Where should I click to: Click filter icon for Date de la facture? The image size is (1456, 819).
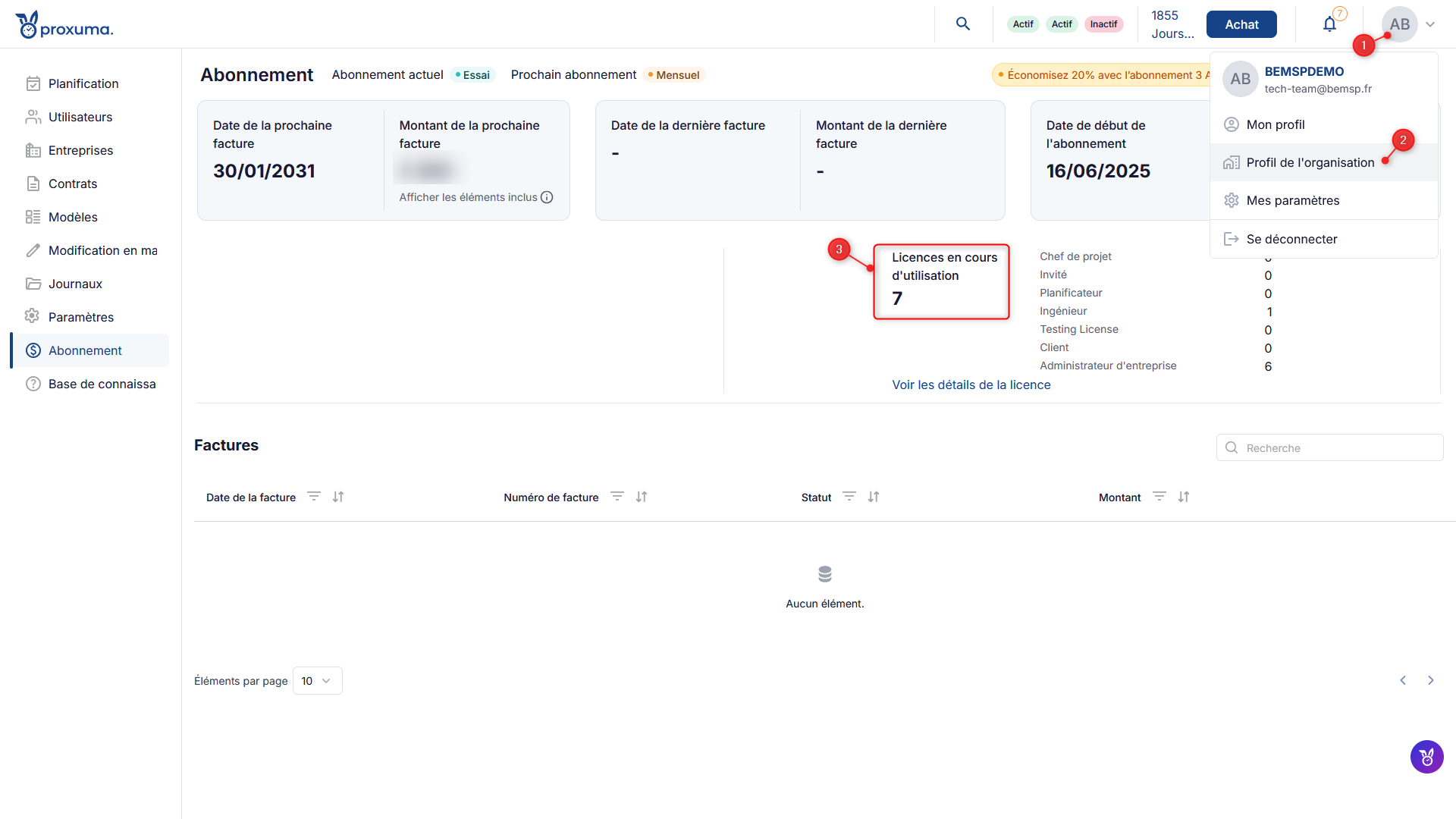(313, 497)
